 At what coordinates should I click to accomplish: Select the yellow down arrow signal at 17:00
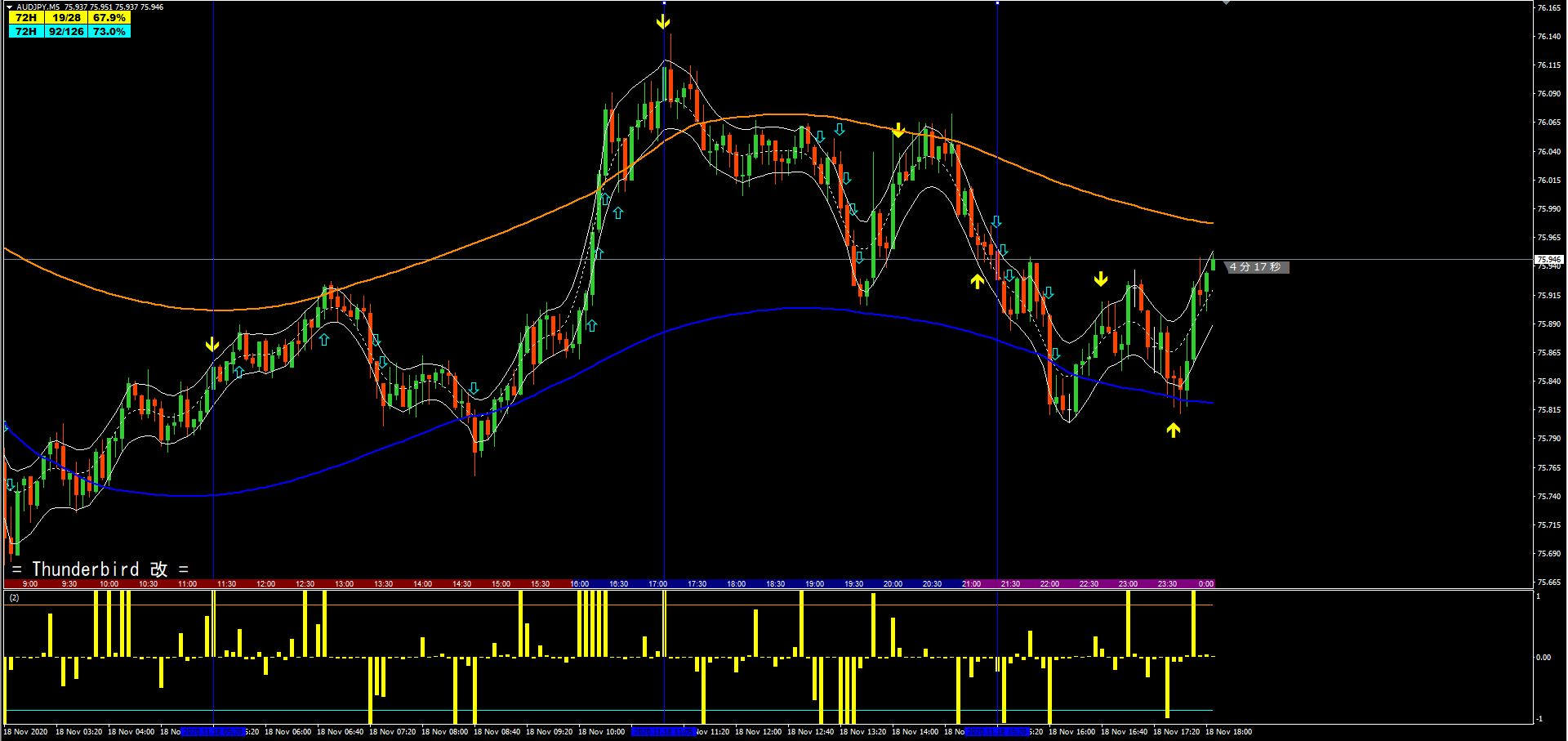(x=663, y=20)
